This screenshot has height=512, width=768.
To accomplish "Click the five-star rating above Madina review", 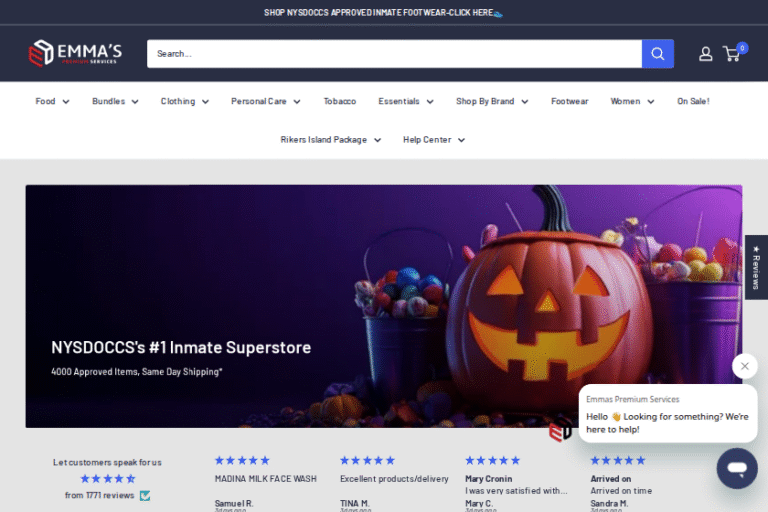I will tap(242, 460).
